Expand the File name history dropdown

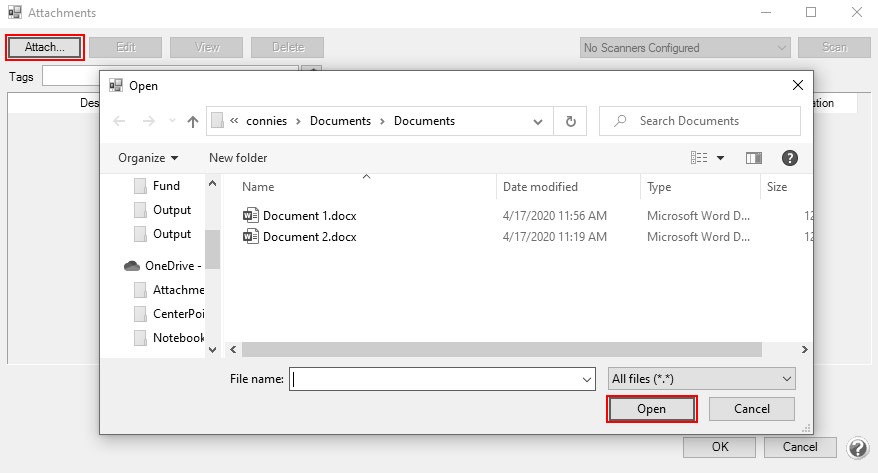(587, 379)
